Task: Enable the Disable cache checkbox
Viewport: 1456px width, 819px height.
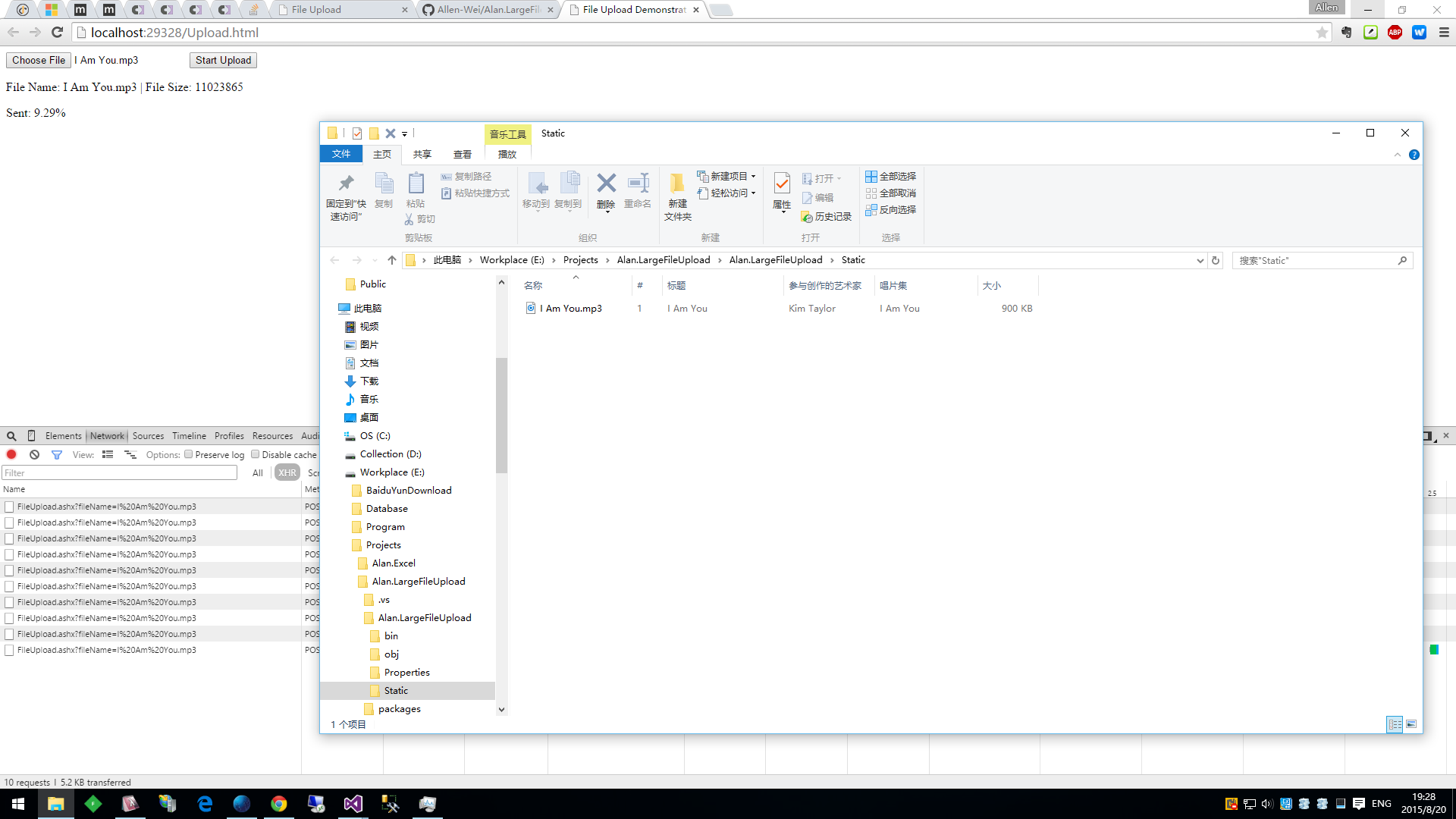Action: point(256,454)
